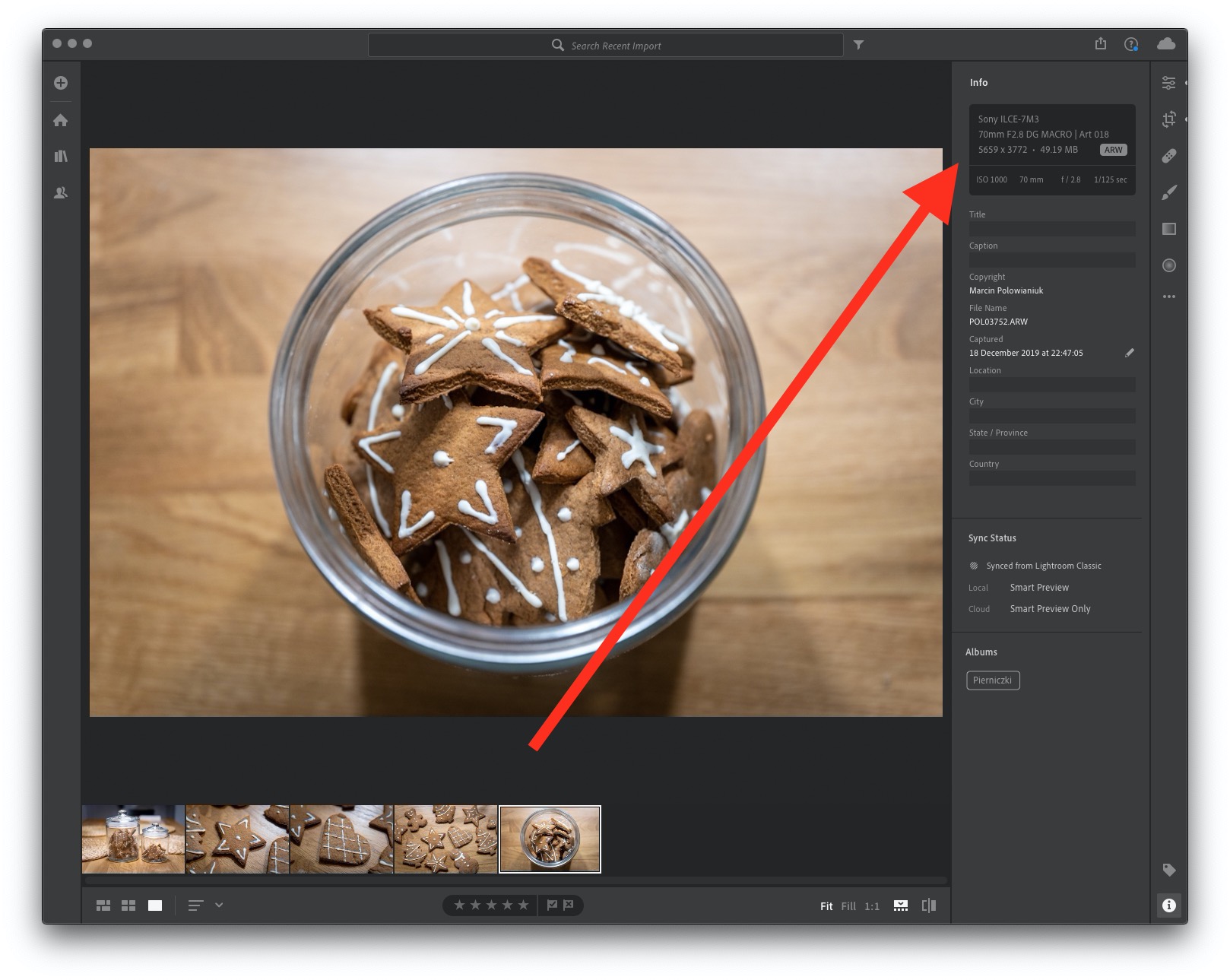Select the star cookie thumbnail

(238, 839)
